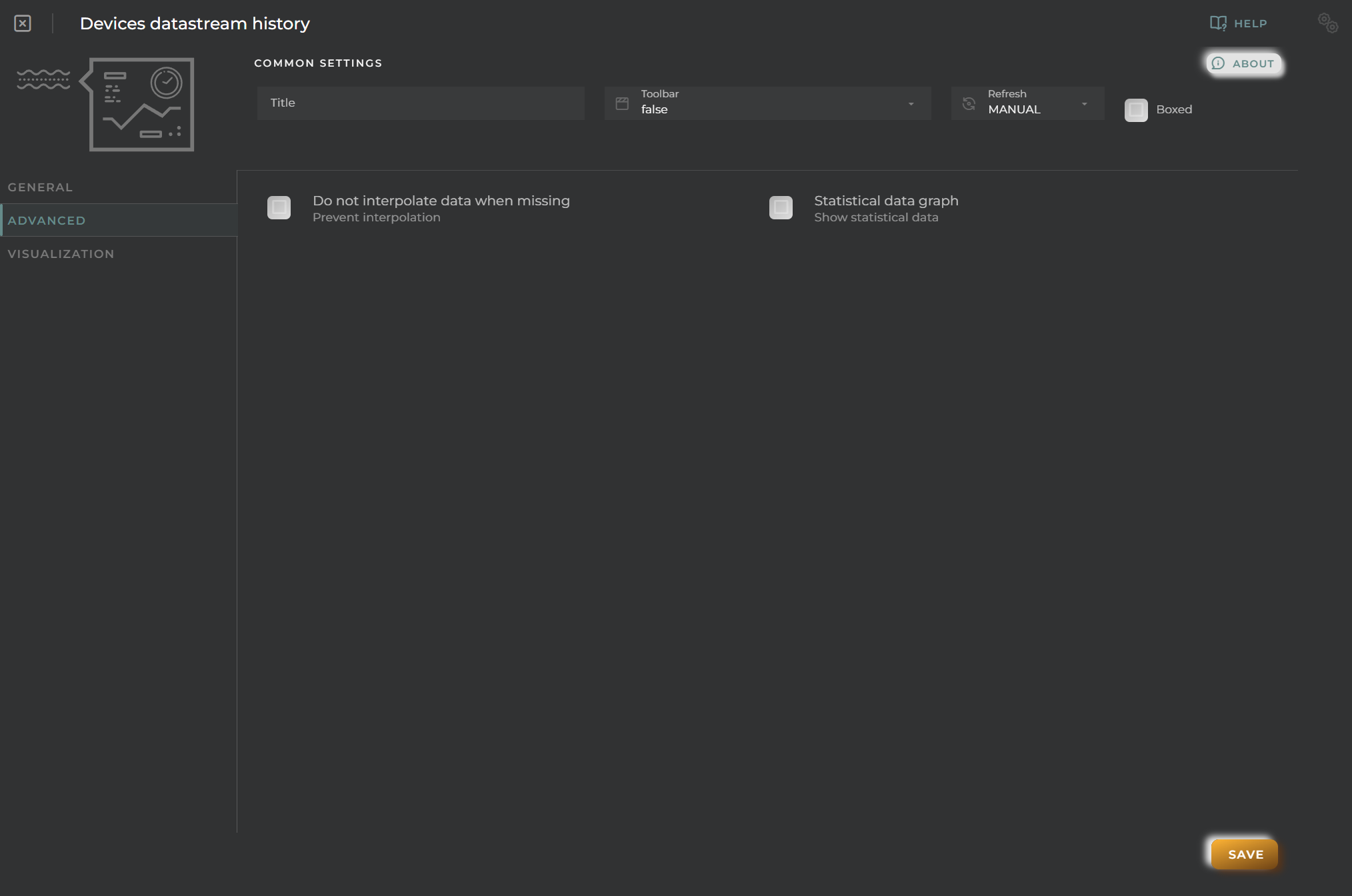Screen dimensions: 1352x896
Task: Click the close/exit widget icon
Action: pos(22,22)
